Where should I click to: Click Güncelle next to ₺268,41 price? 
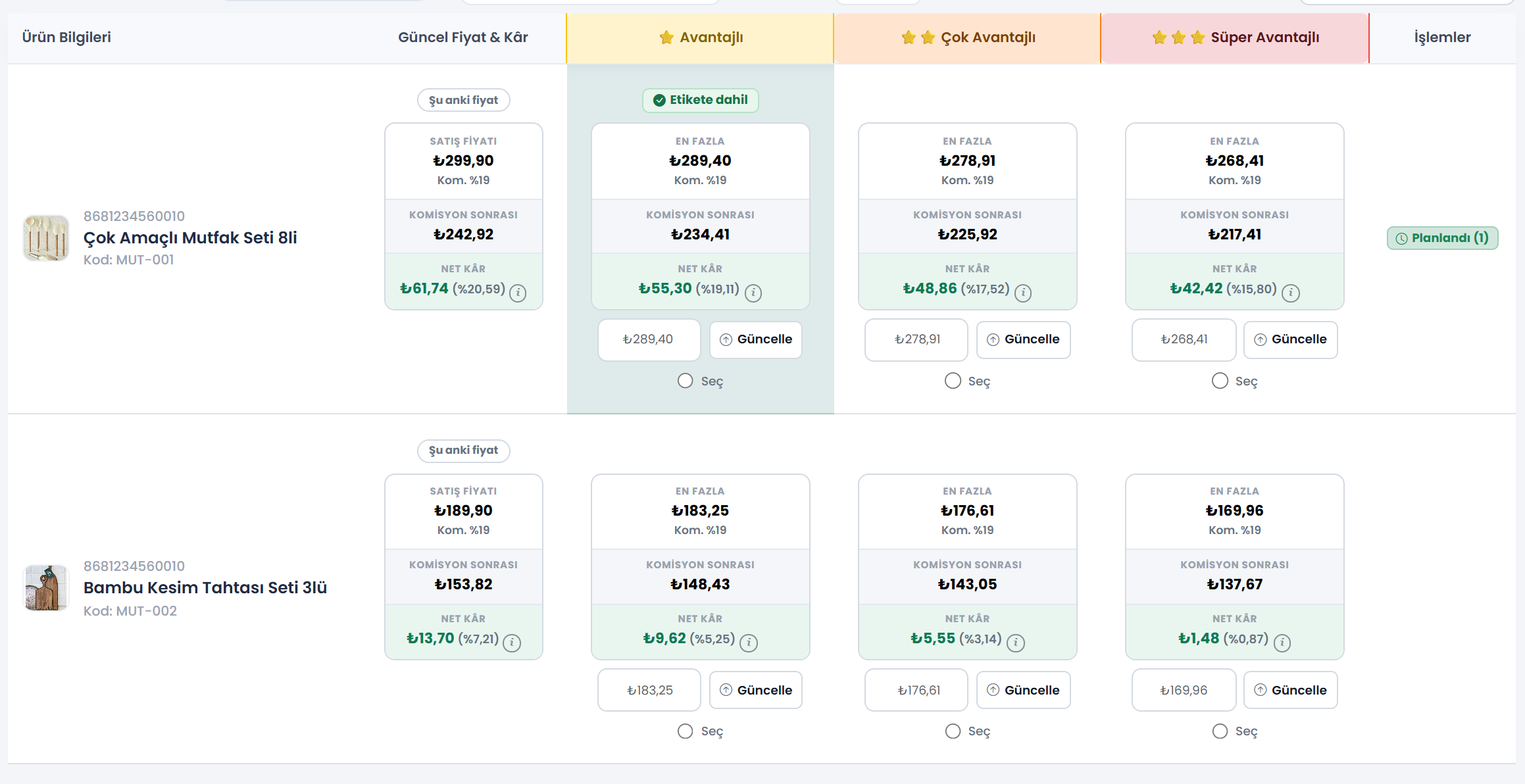click(1290, 339)
